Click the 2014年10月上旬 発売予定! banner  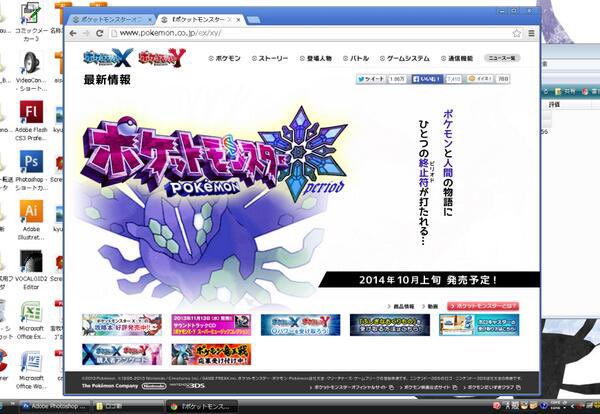[429, 280]
